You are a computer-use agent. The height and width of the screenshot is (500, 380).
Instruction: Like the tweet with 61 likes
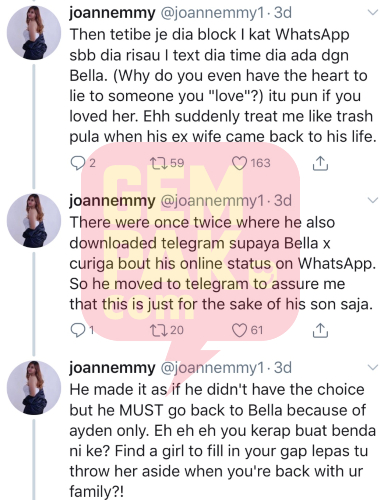239,330
